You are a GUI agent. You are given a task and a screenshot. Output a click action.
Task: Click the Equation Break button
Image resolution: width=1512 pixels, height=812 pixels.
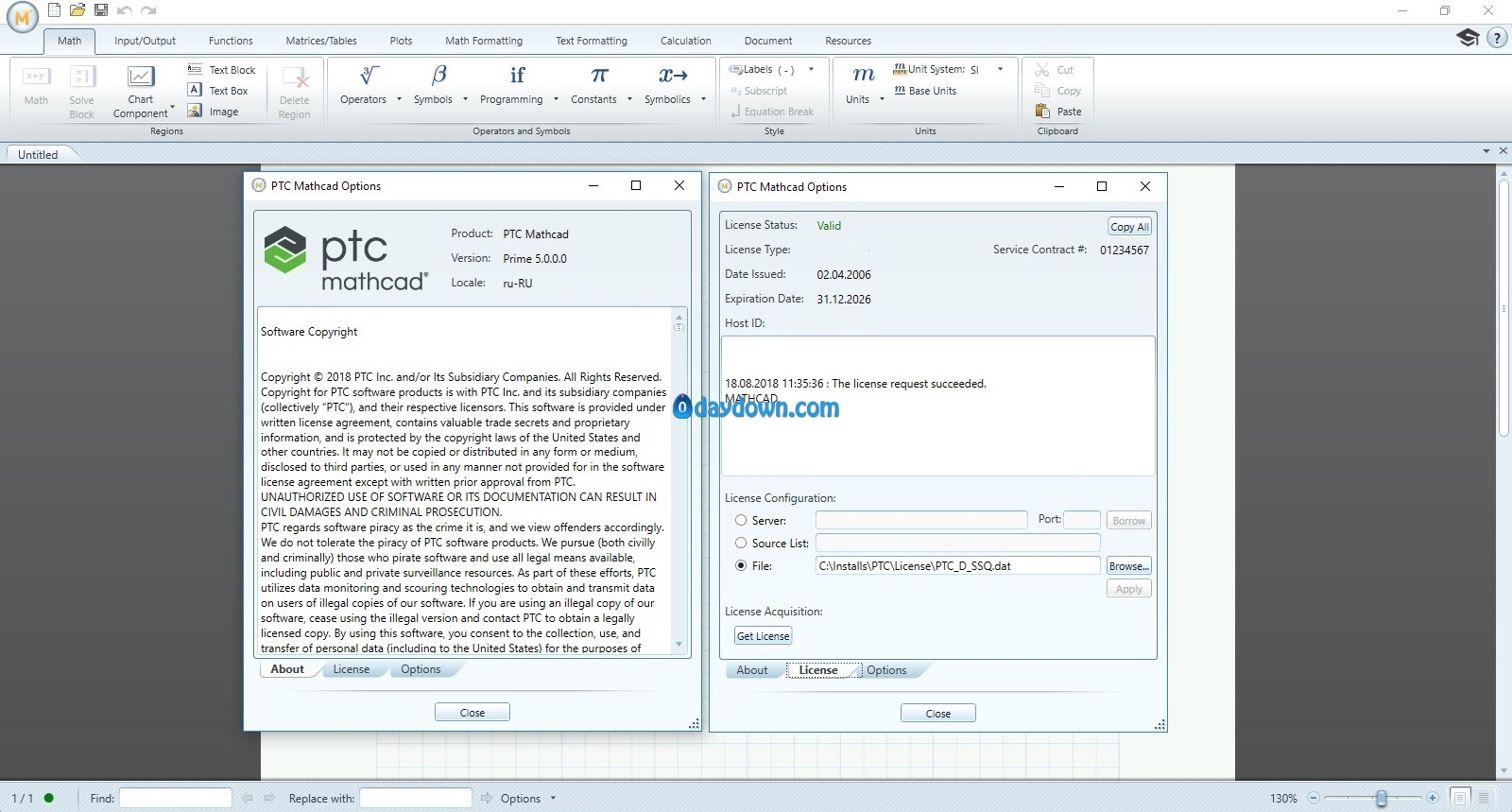tap(771, 112)
